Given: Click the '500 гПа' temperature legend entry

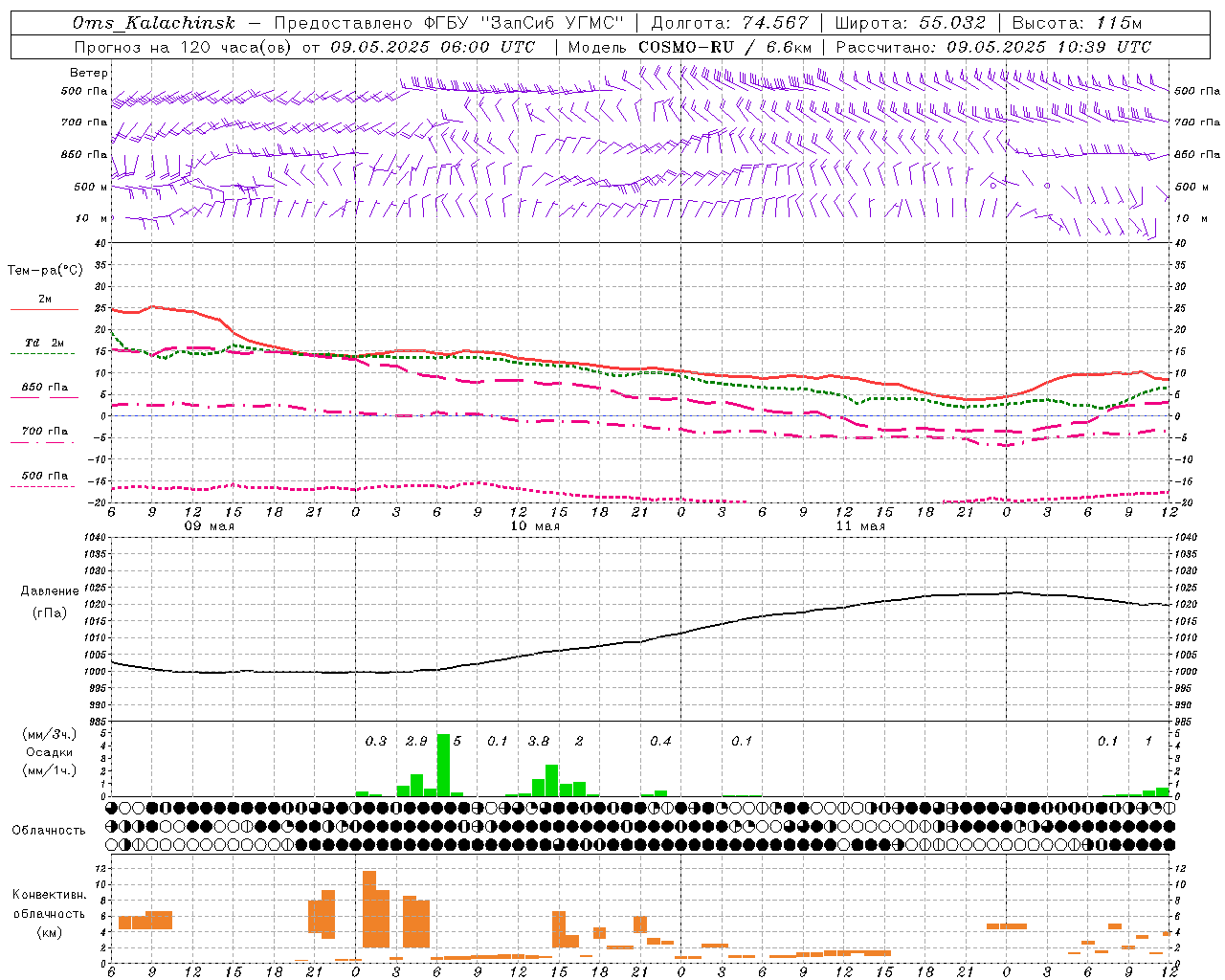Looking at the screenshot, I should 45,476.
